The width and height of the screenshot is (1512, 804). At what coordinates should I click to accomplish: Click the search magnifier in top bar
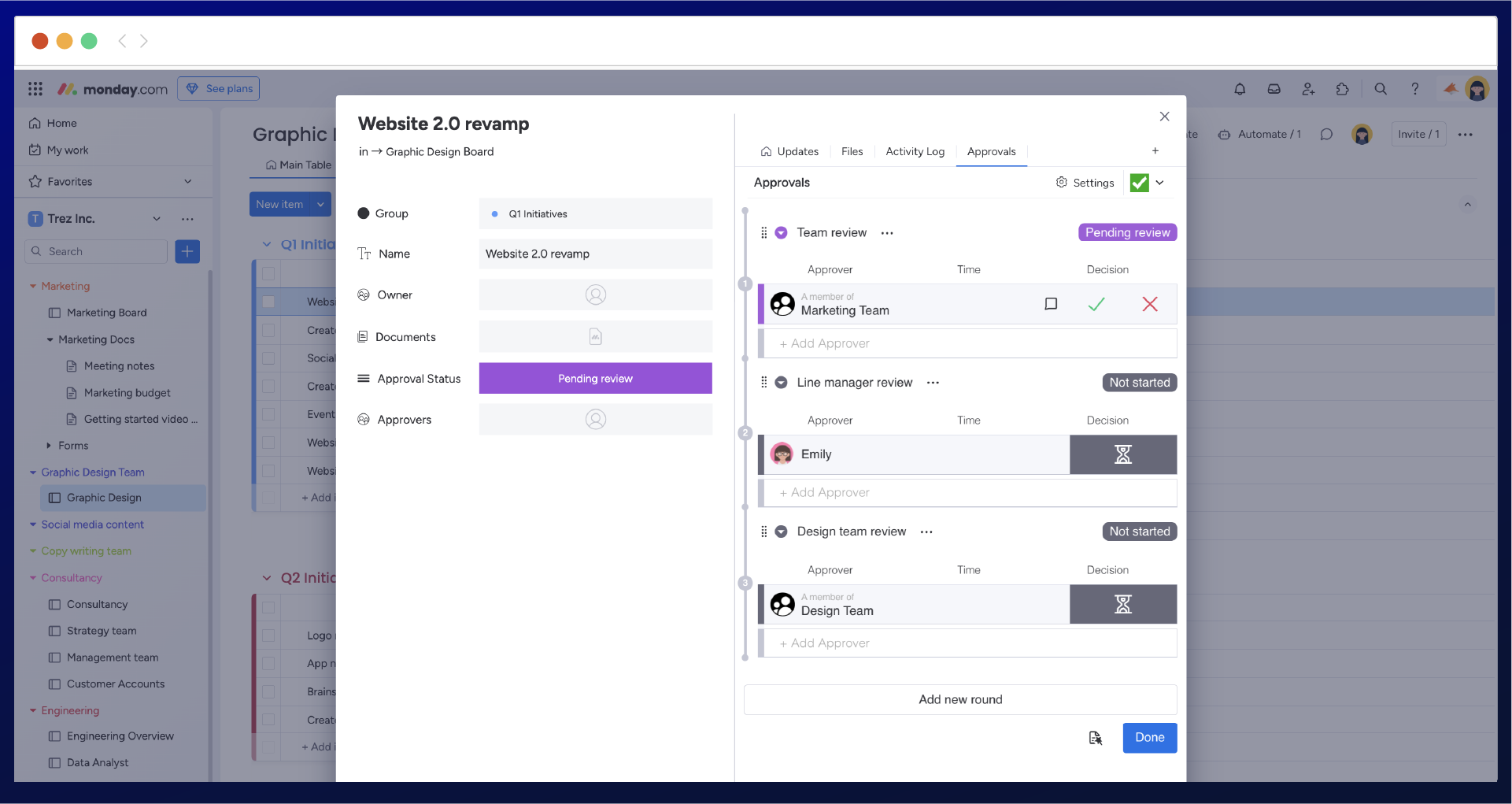(x=1380, y=89)
